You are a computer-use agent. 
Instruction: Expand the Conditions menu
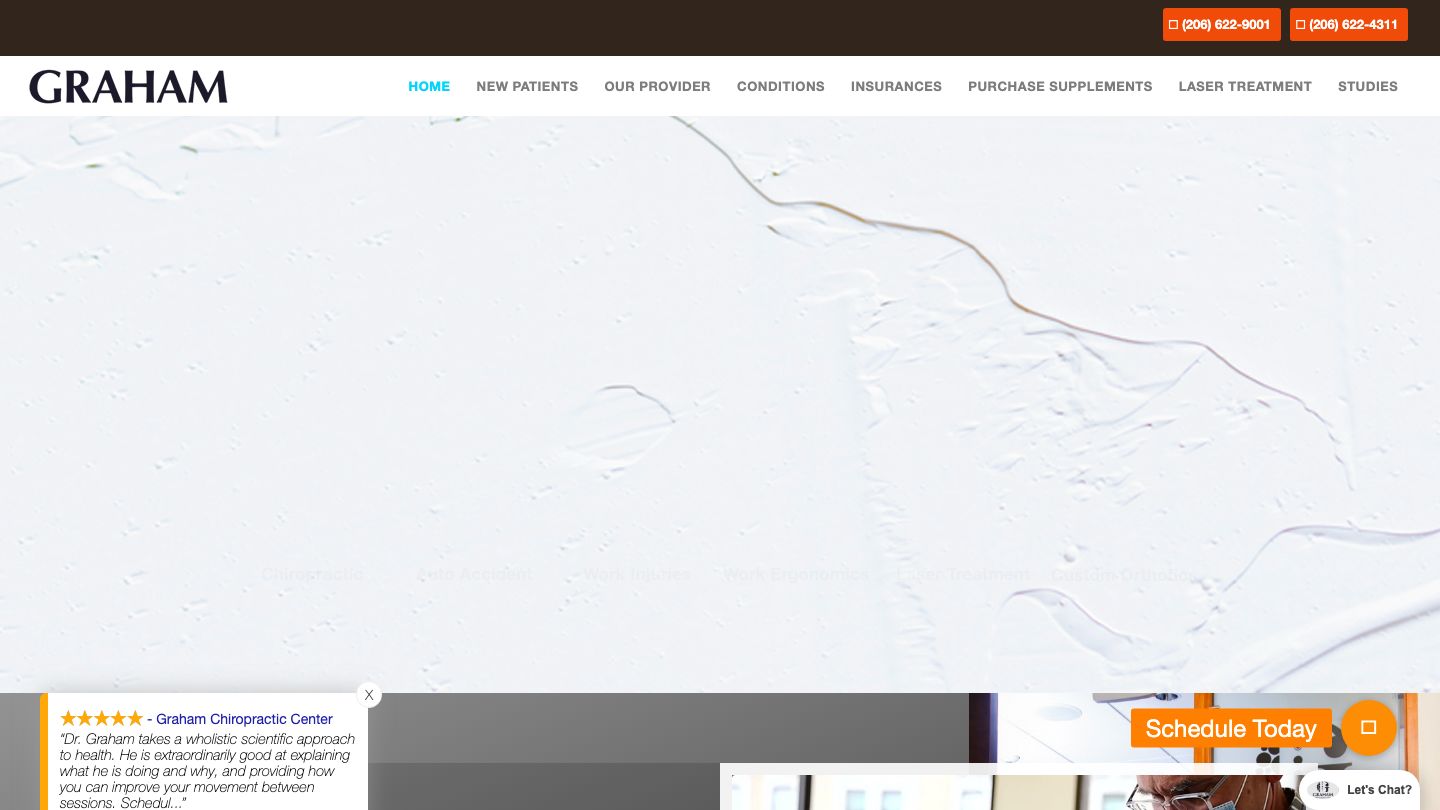(780, 87)
